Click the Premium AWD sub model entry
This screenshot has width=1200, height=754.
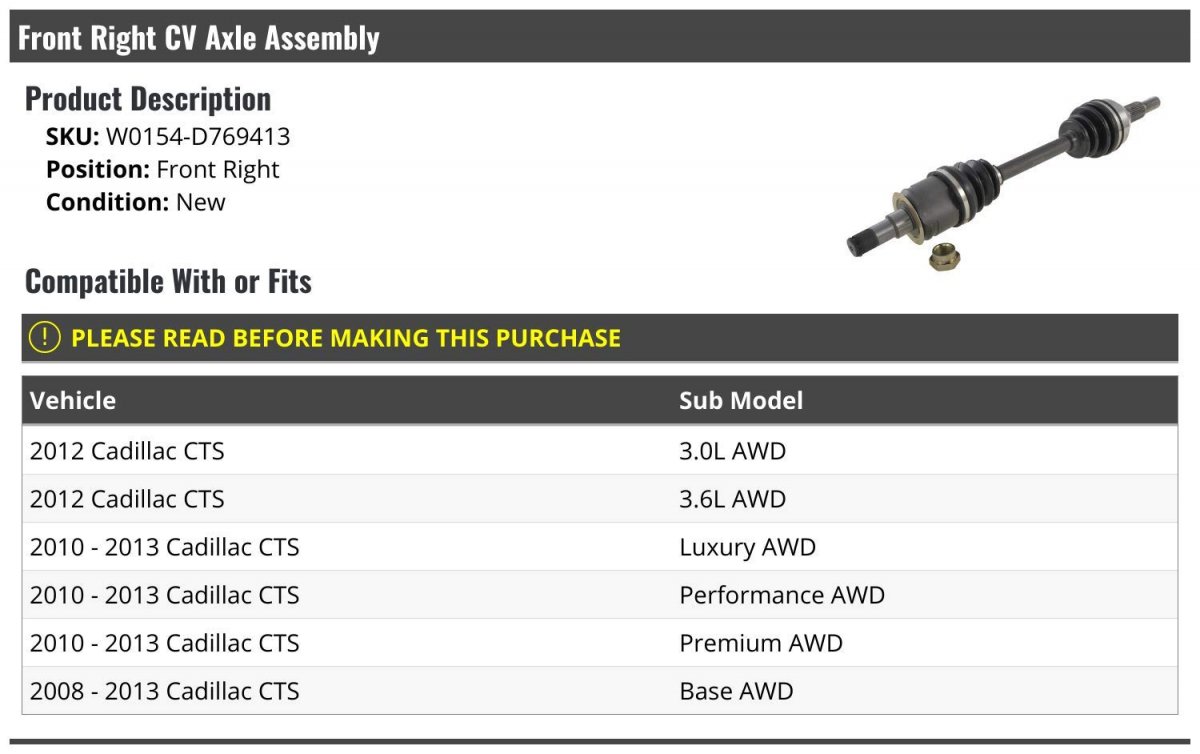[761, 643]
